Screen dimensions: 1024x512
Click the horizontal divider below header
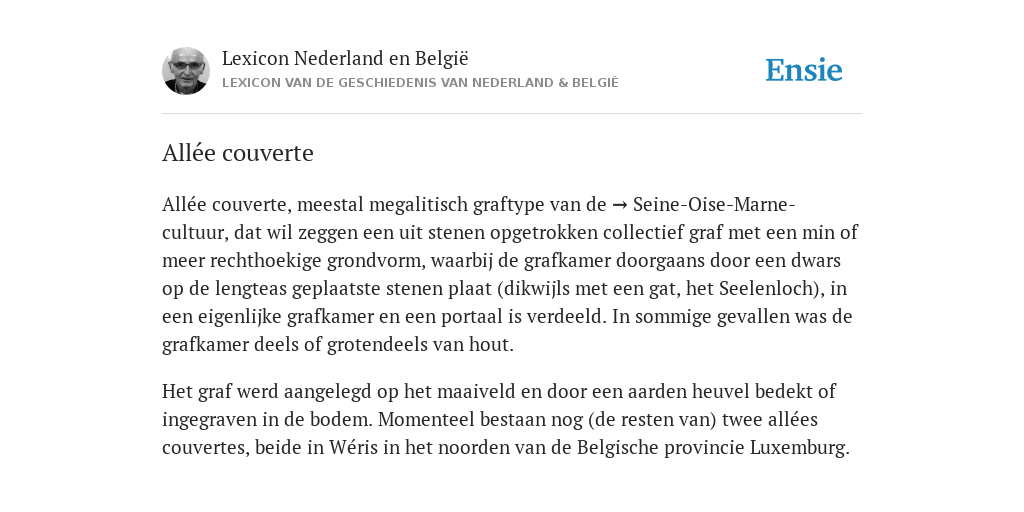tap(512, 114)
